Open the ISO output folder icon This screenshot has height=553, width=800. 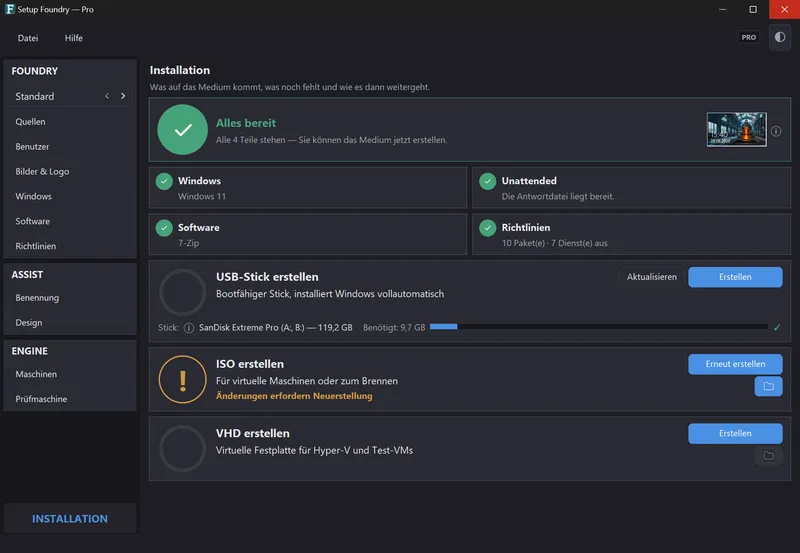coord(768,386)
